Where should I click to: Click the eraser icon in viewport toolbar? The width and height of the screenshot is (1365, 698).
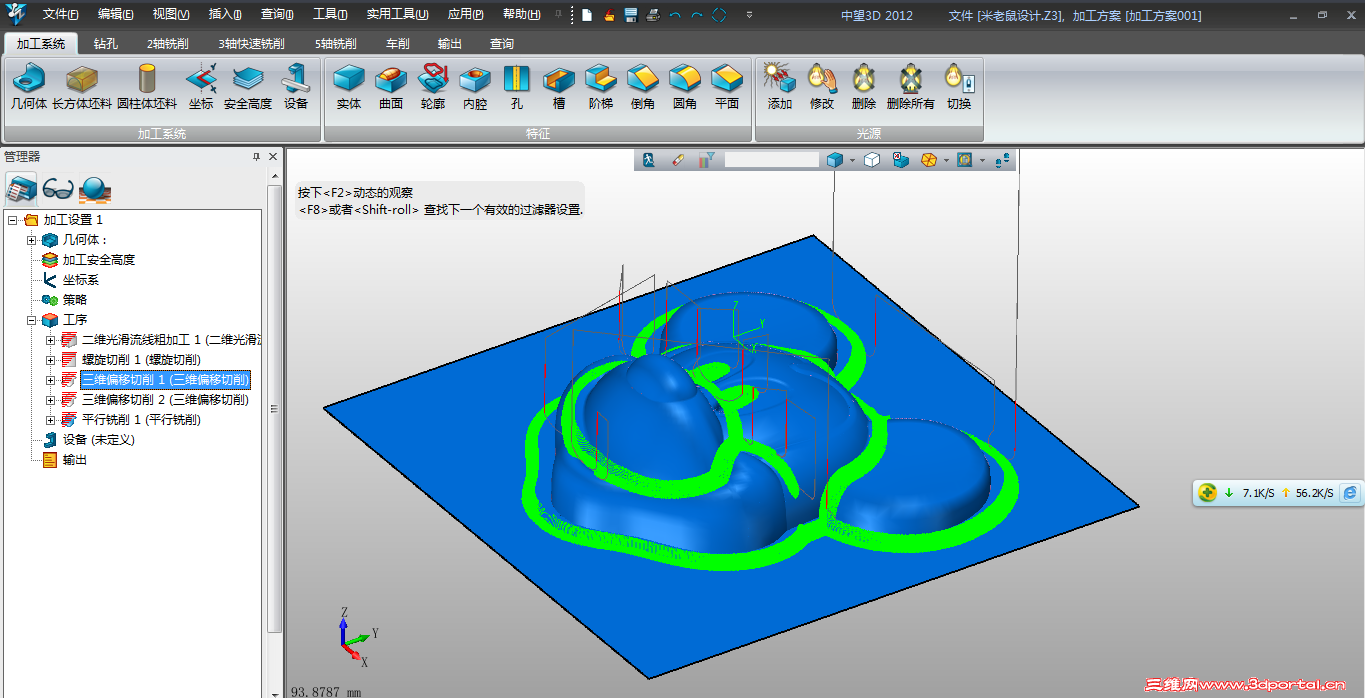678,159
